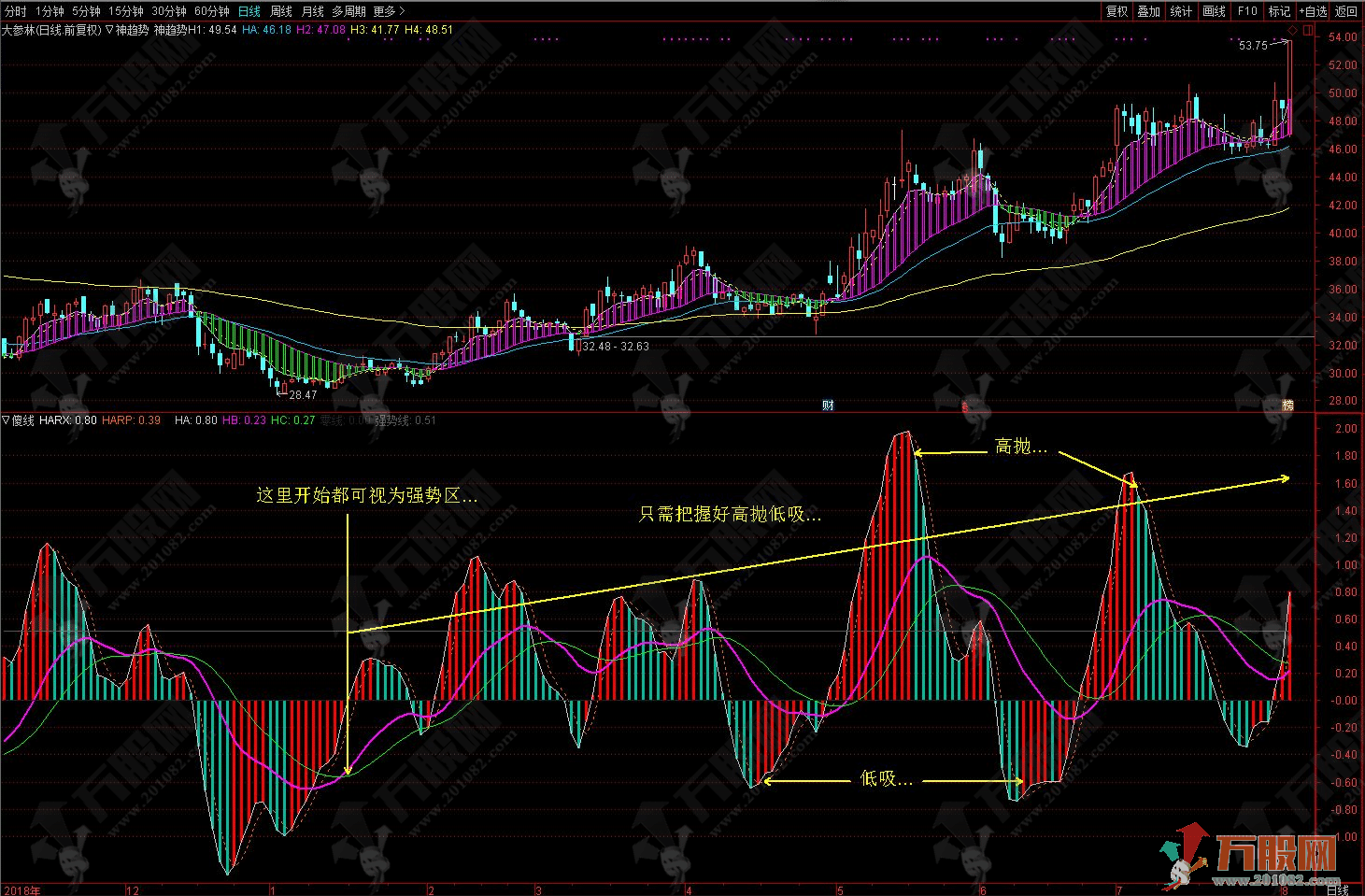Add stock via +自选 button
Image resolution: width=1365 pixels, height=896 pixels.
tap(1312, 11)
